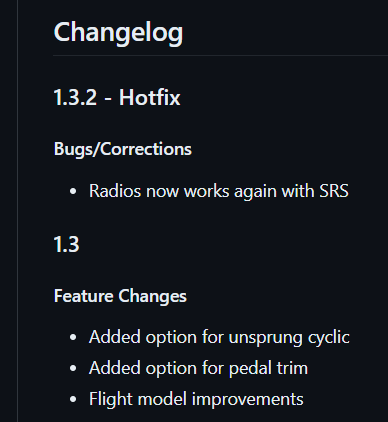Click the pedal trim changelog entry

198,368
